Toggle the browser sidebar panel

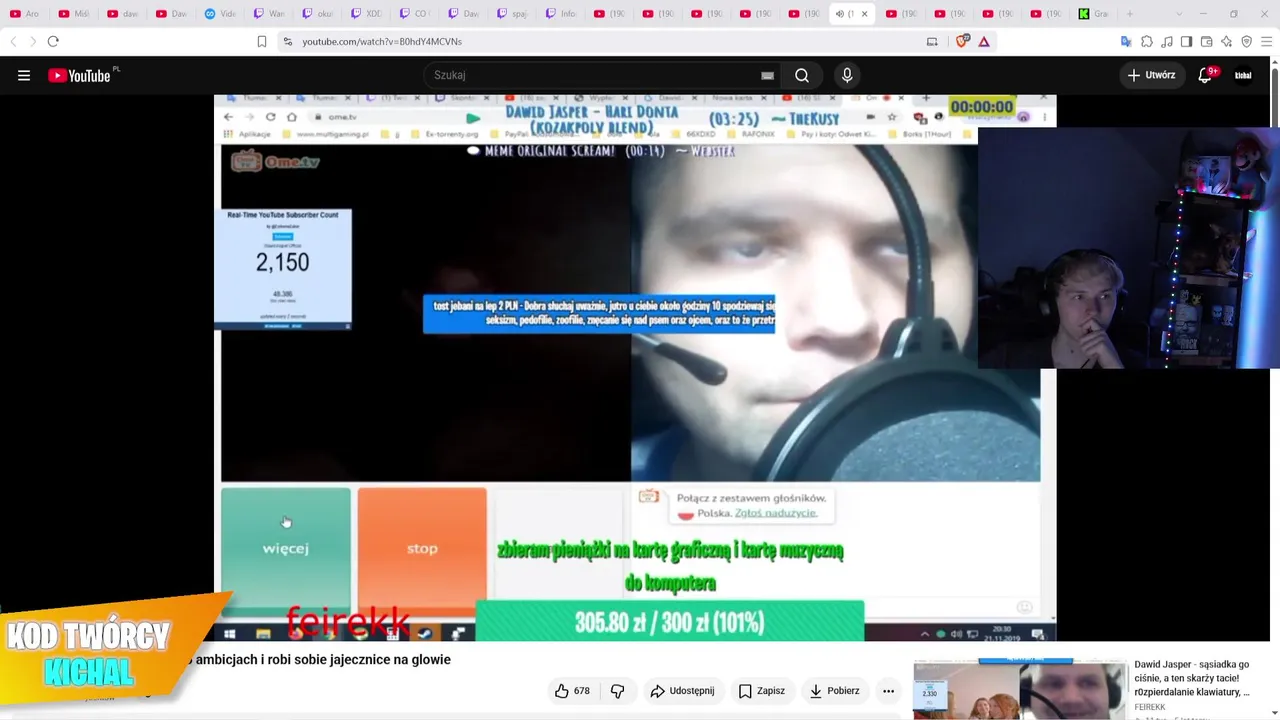click(1186, 41)
